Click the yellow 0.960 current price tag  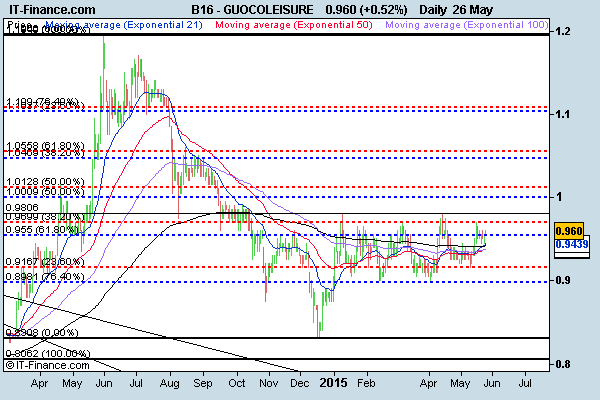(x=569, y=231)
